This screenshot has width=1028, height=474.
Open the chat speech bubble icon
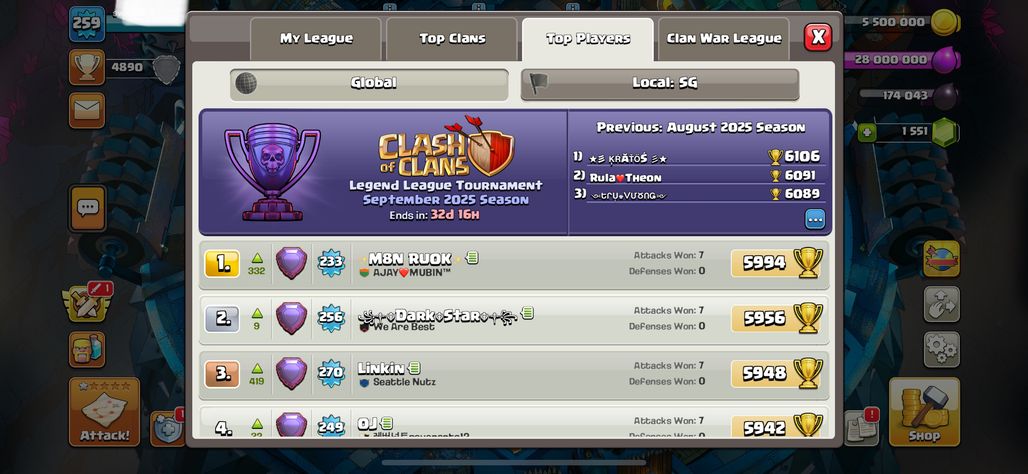click(87, 208)
